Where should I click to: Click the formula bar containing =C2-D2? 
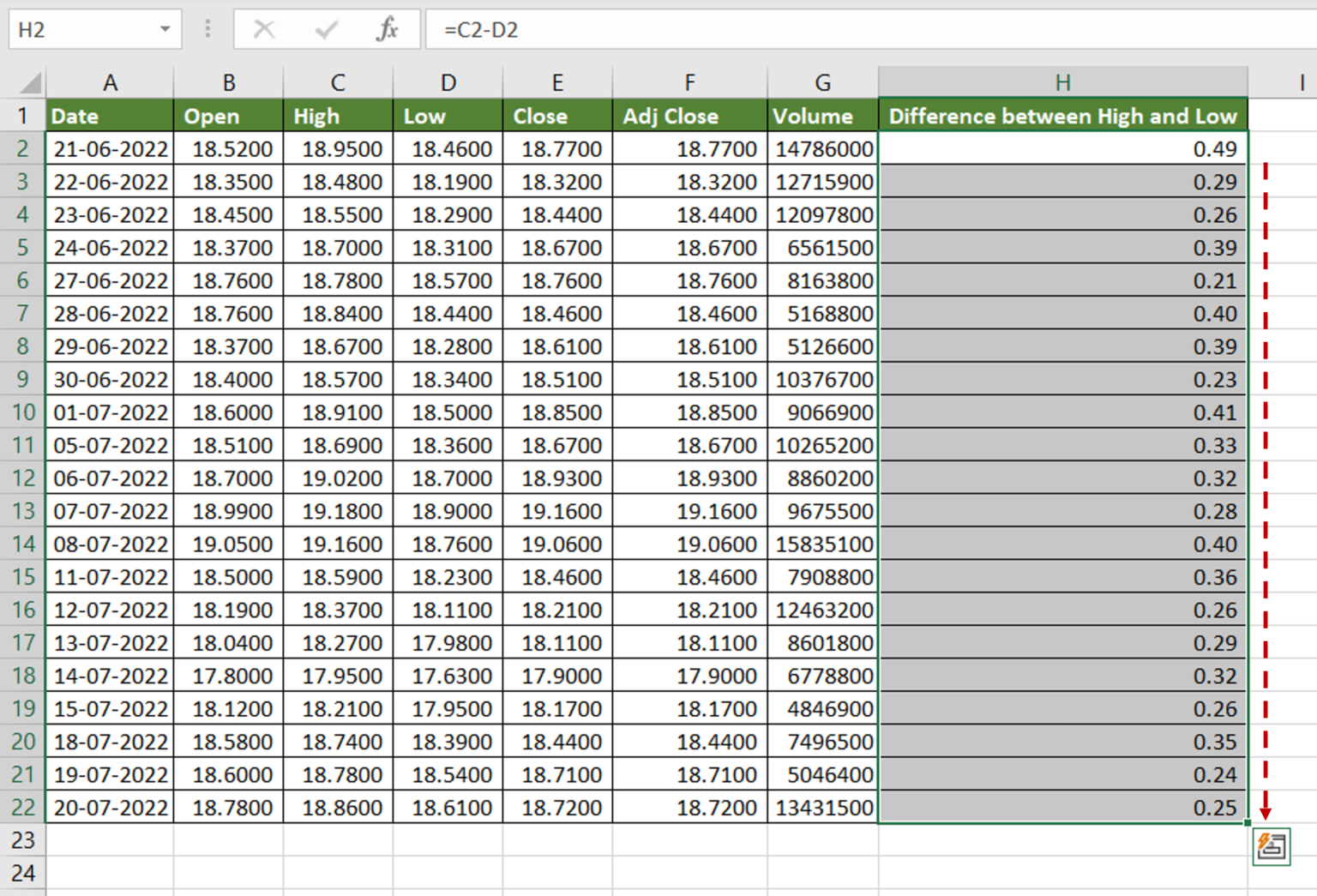600,28
